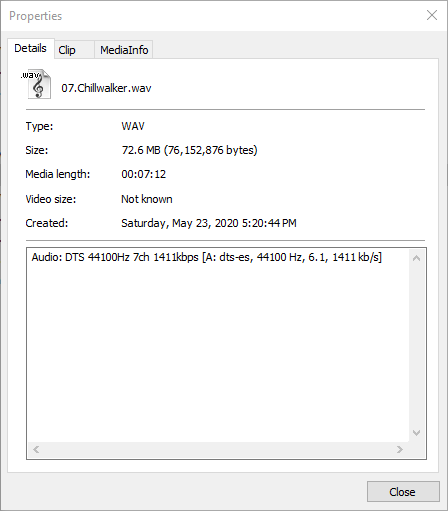Close the Properties dialog with X
Viewport: 448px width, 511px height.
point(432,15)
